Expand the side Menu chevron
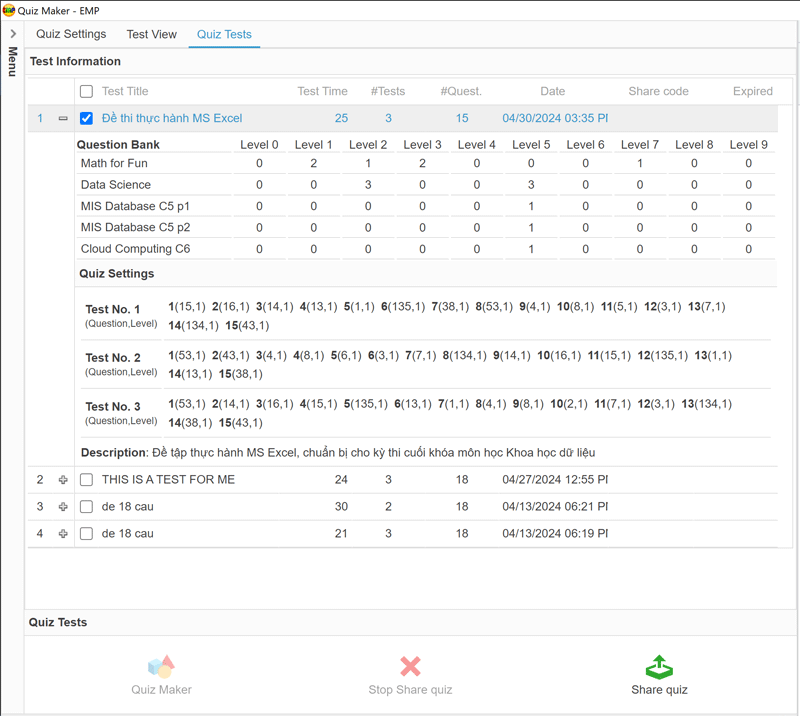Screen dimensions: 800x716 pos(13,34)
